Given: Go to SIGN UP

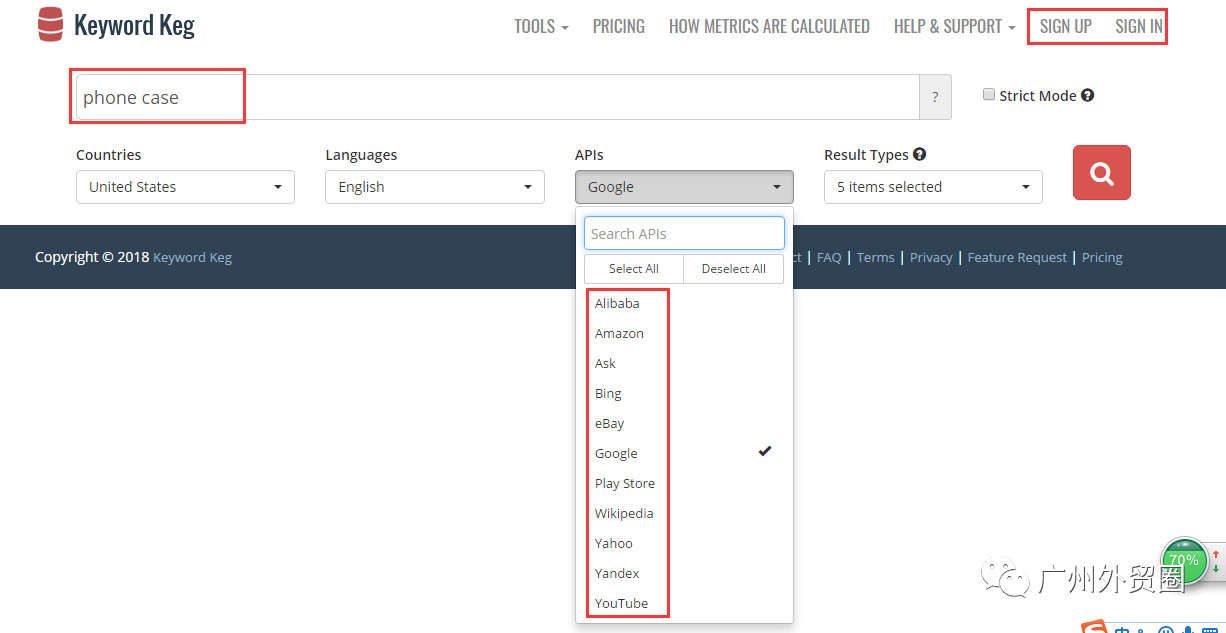Looking at the screenshot, I should (1065, 27).
